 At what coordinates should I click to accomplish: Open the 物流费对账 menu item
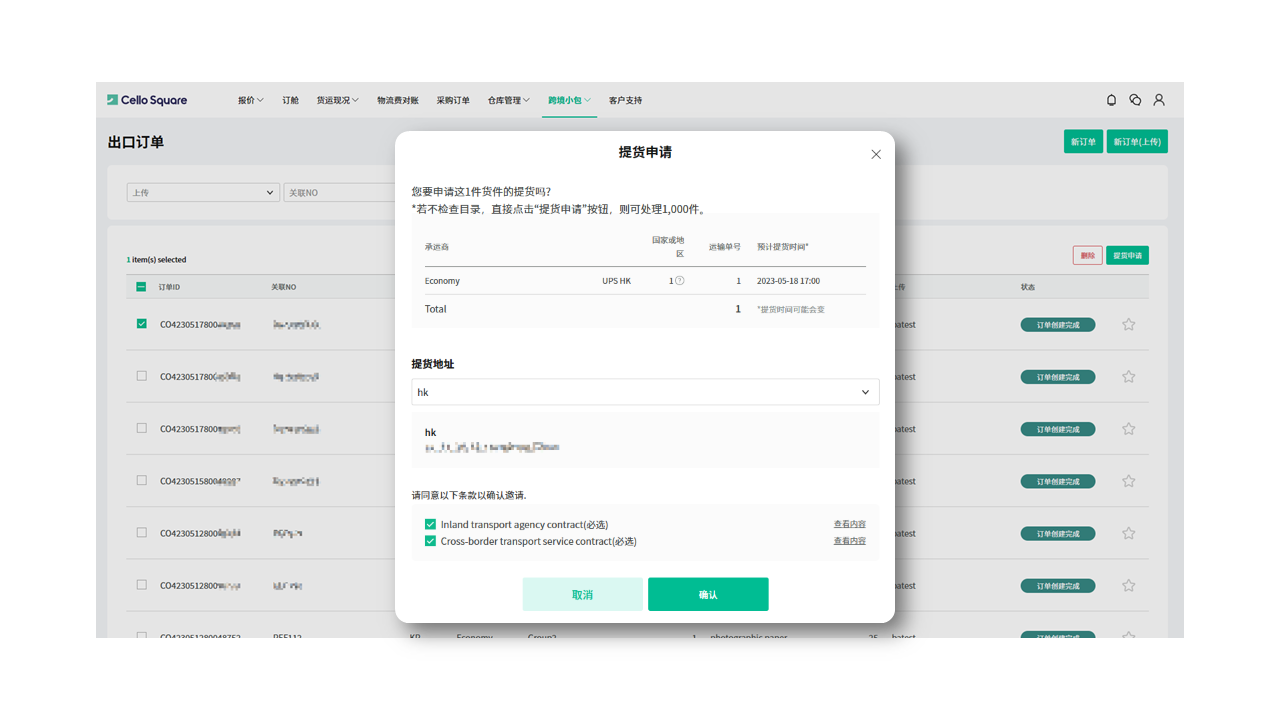[x=397, y=100]
